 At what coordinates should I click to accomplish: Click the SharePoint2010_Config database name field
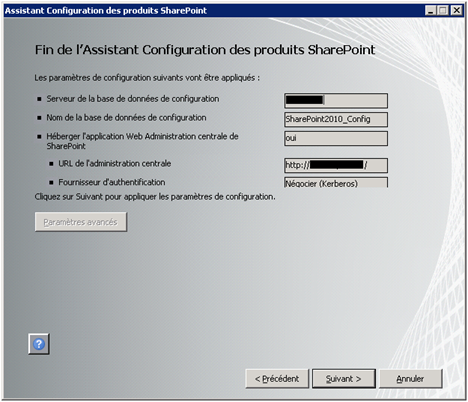pos(336,119)
